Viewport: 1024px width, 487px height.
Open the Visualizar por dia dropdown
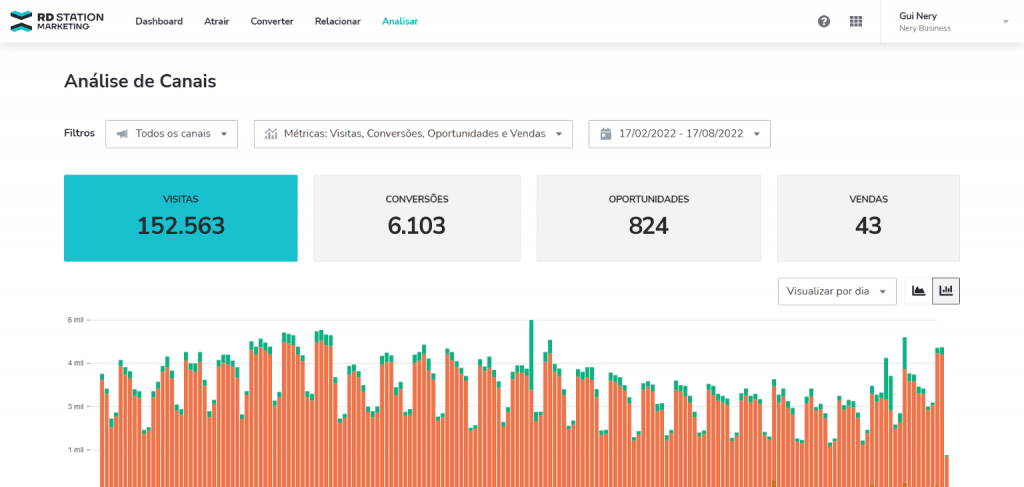click(x=837, y=292)
